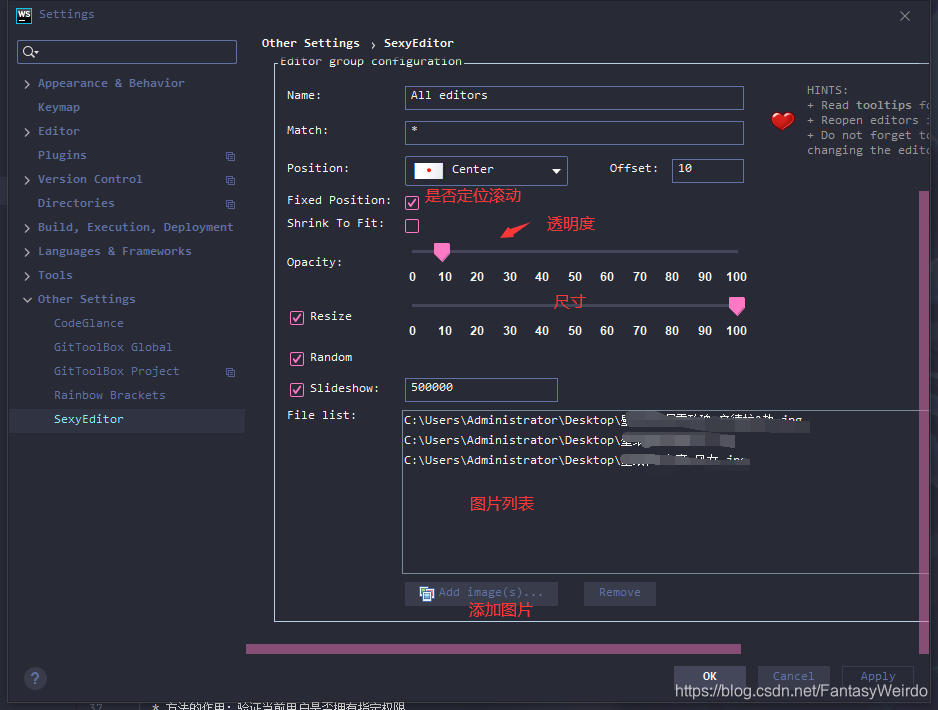Open the Position dropdown
This screenshot has height=710, width=938.
point(486,171)
